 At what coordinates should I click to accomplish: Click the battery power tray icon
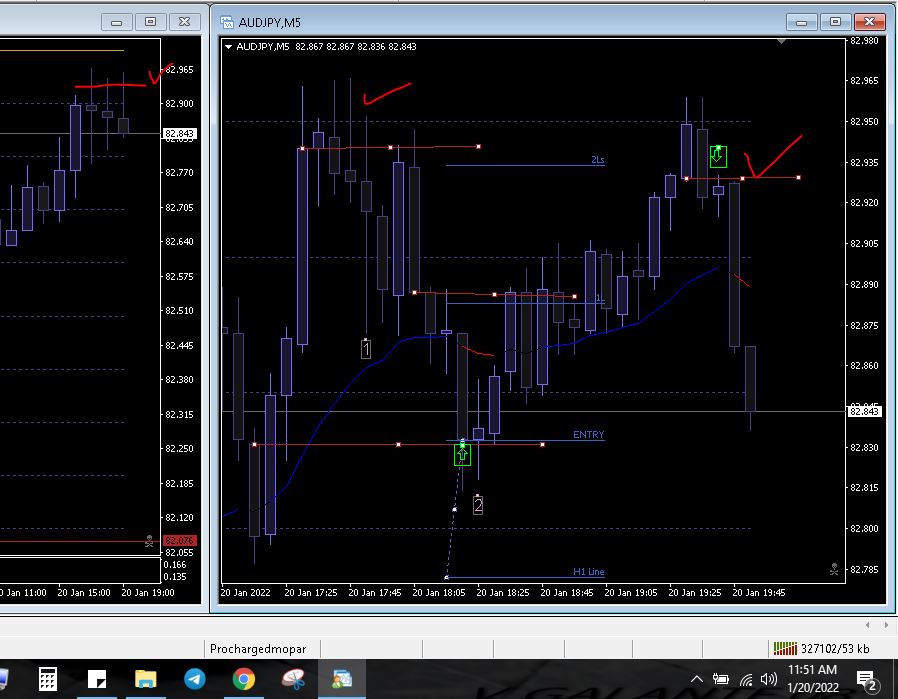[720, 680]
